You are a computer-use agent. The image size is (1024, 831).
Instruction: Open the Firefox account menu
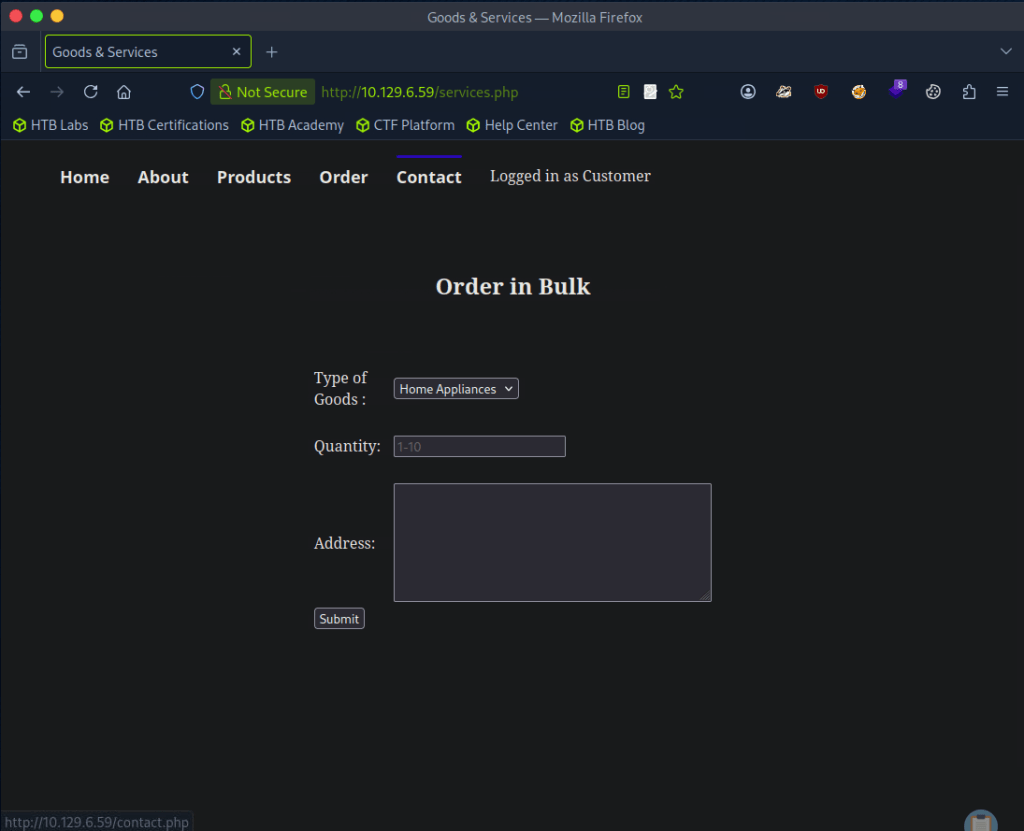[x=748, y=92]
